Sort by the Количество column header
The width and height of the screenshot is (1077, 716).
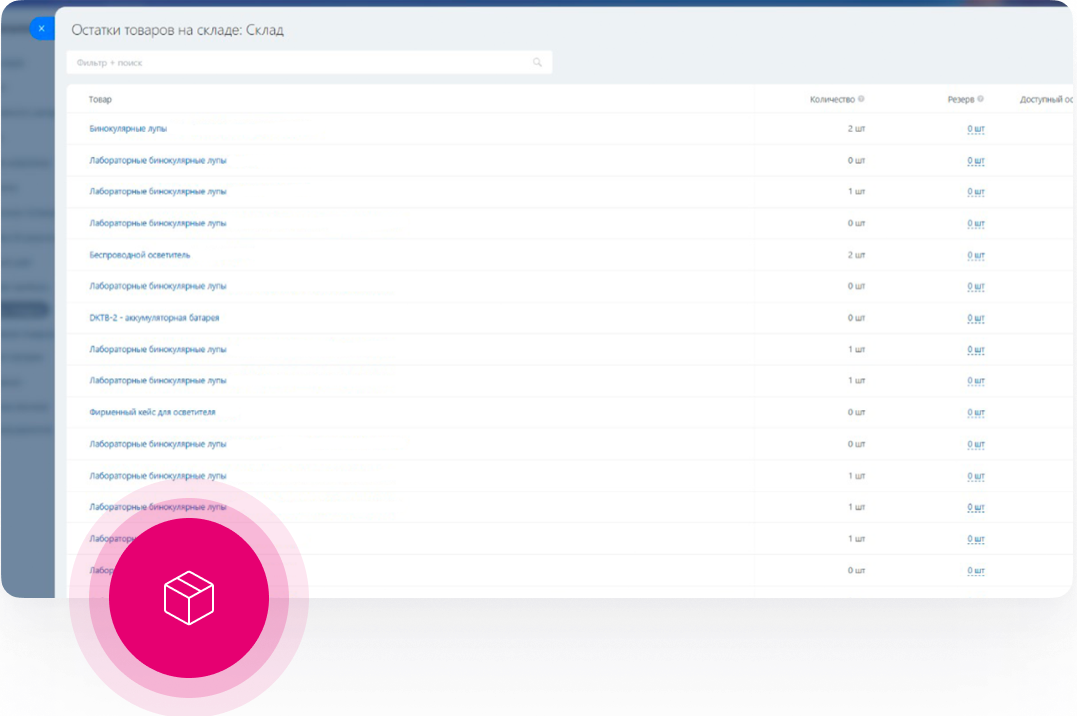coord(831,99)
